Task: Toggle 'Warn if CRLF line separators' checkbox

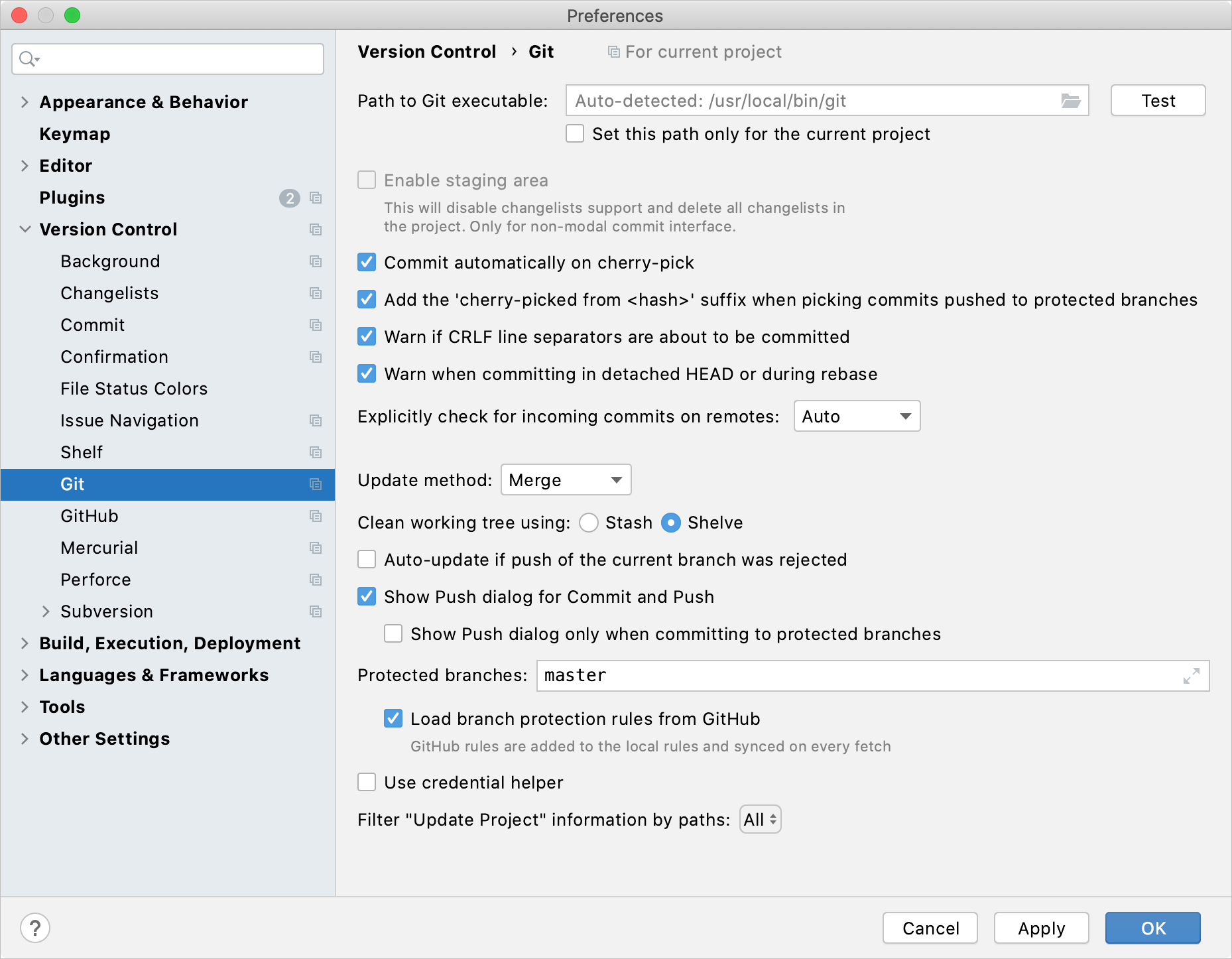Action: (367, 337)
